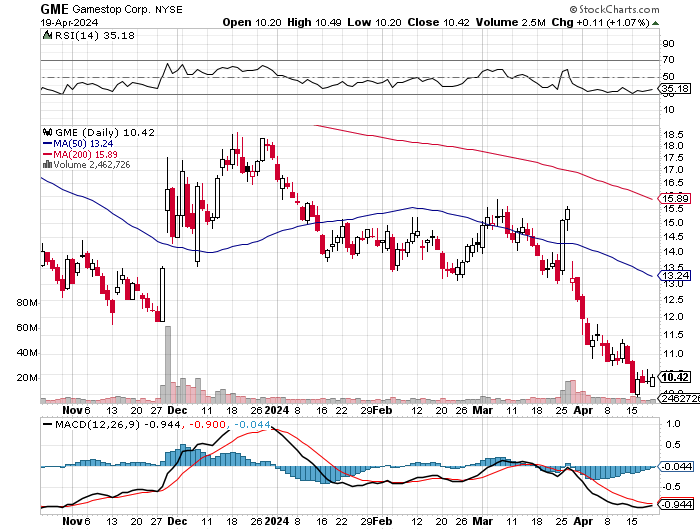Click the red MA(200) line marker in legend

[47, 154]
